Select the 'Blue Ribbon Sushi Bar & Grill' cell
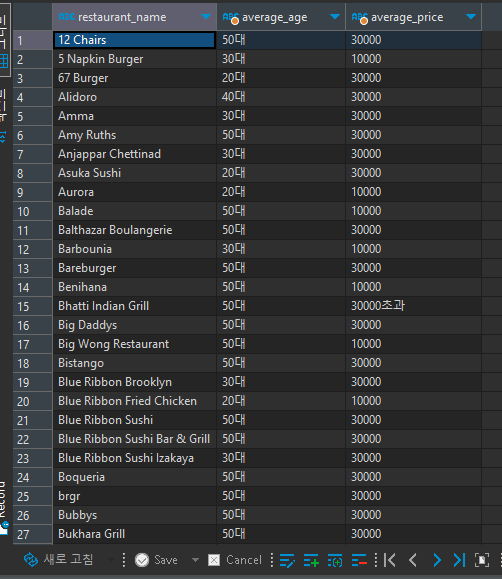502x579 pixels. tap(134, 439)
